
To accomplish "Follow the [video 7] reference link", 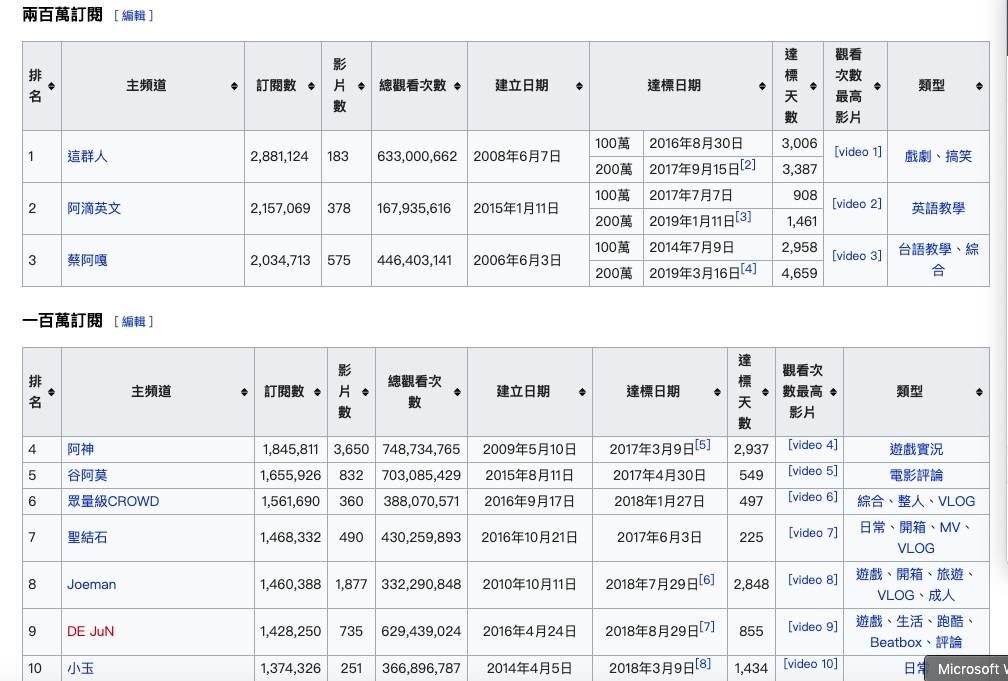I will pyautogui.click(x=812, y=533).
